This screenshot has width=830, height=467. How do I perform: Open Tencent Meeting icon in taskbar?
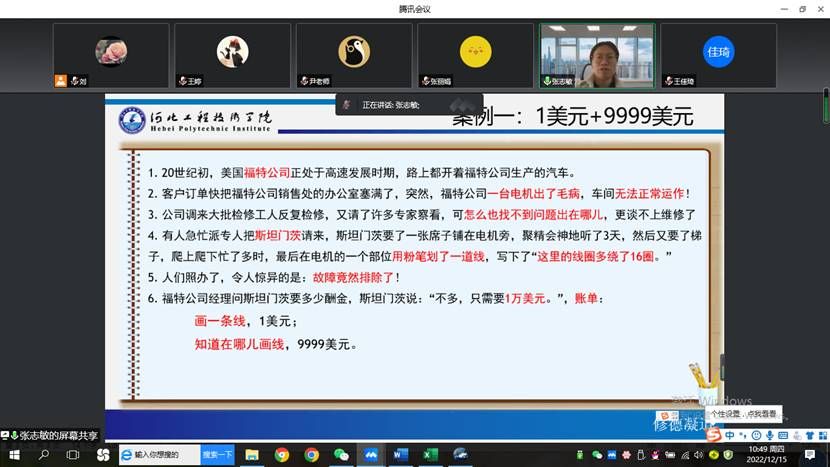[370, 455]
